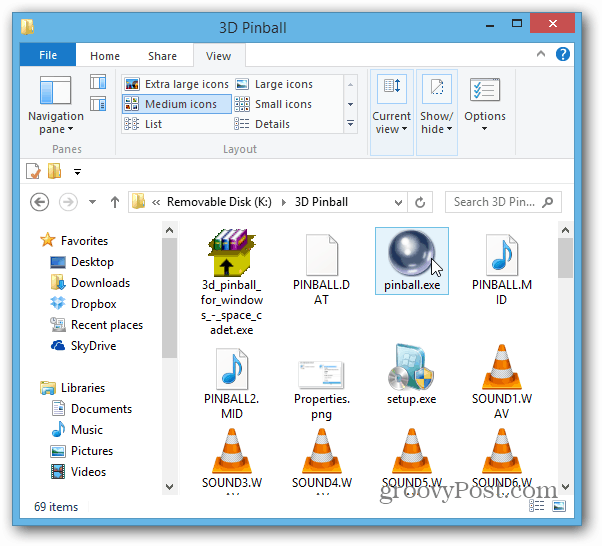Go up one folder level
602x546 pixels.
115,202
